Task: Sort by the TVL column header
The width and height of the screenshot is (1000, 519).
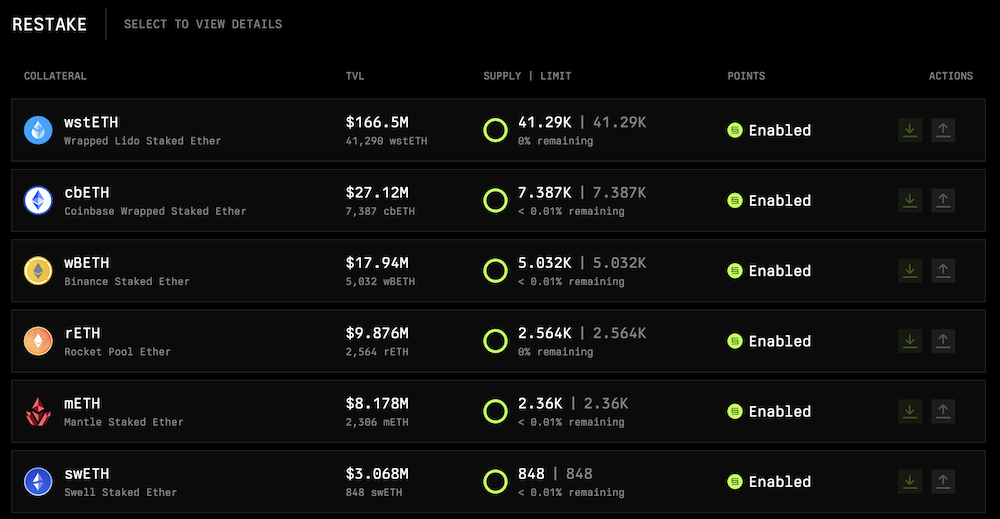Action: pyautogui.click(x=355, y=76)
